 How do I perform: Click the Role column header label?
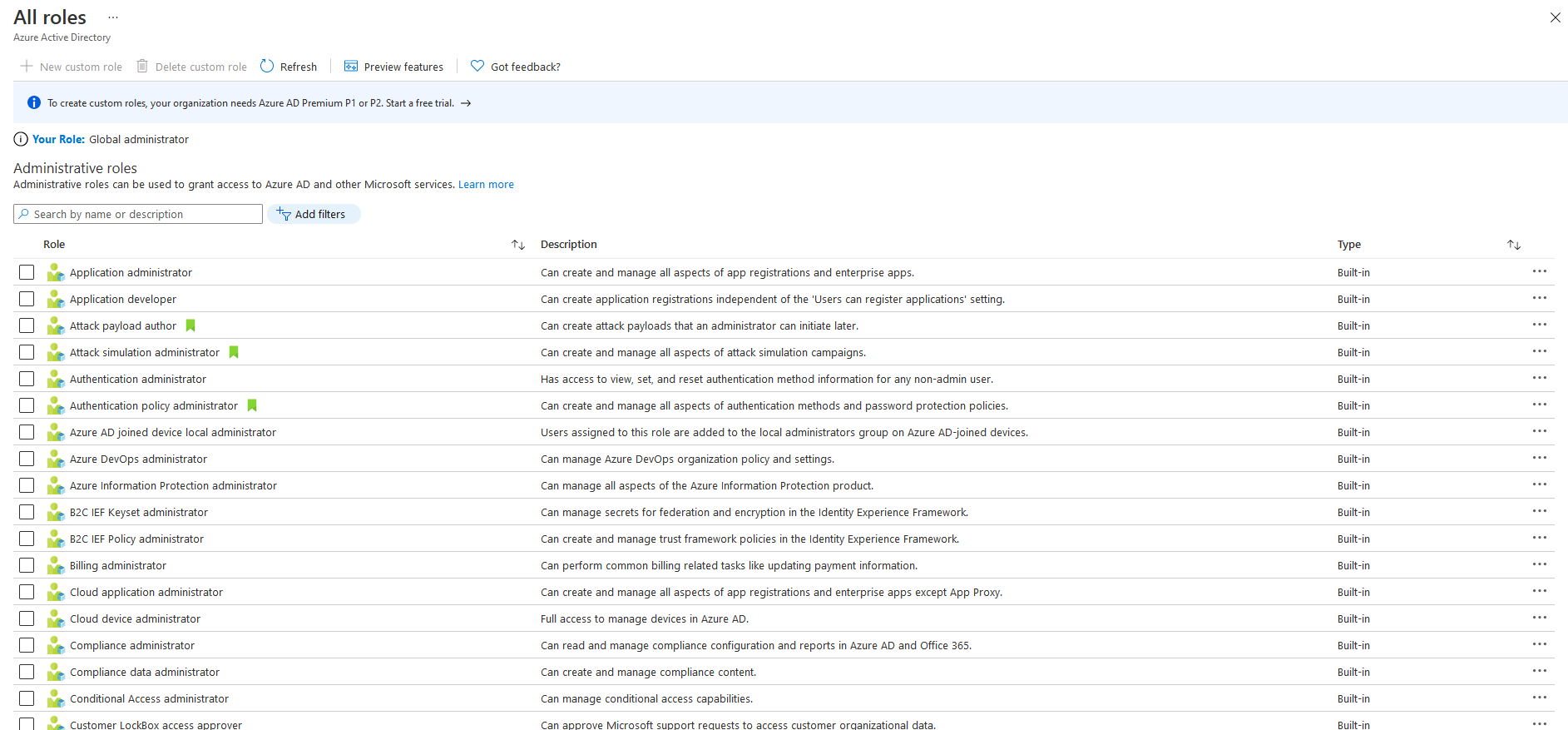point(54,244)
